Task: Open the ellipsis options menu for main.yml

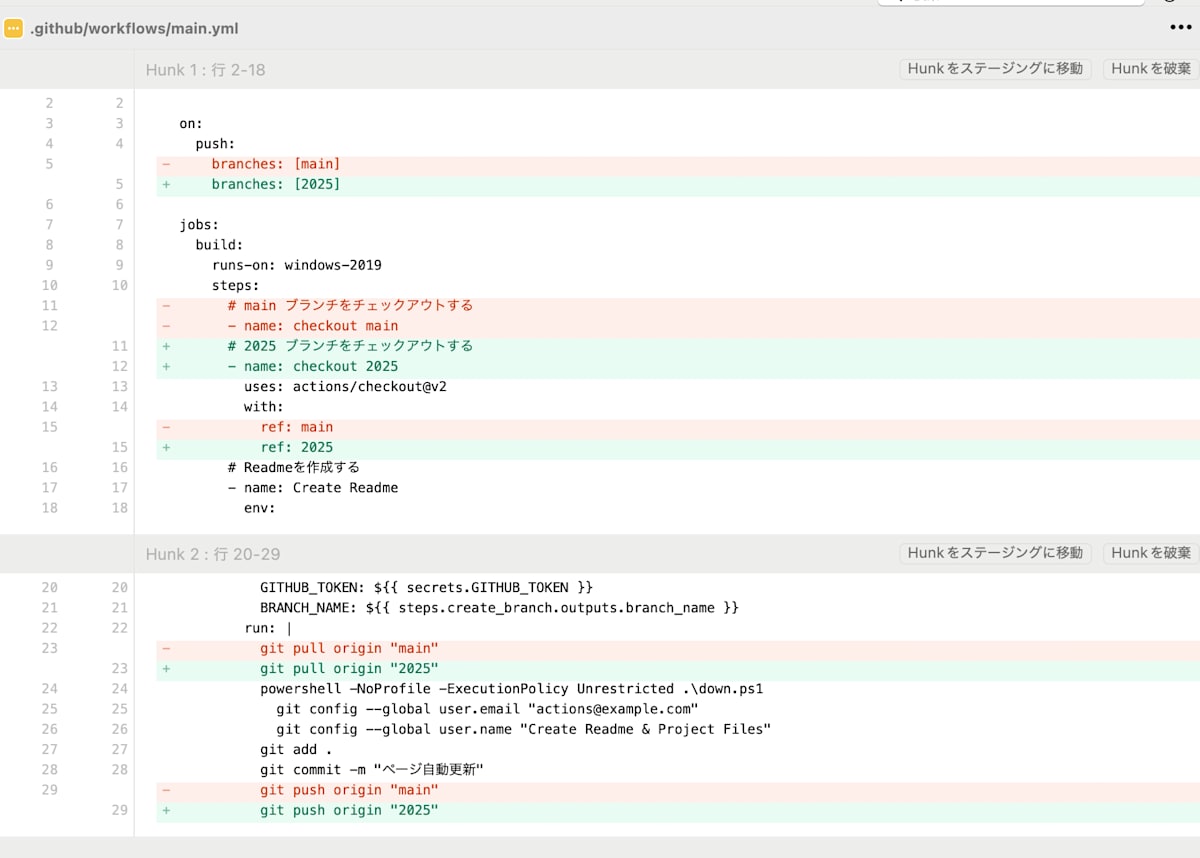Action: (x=1180, y=28)
